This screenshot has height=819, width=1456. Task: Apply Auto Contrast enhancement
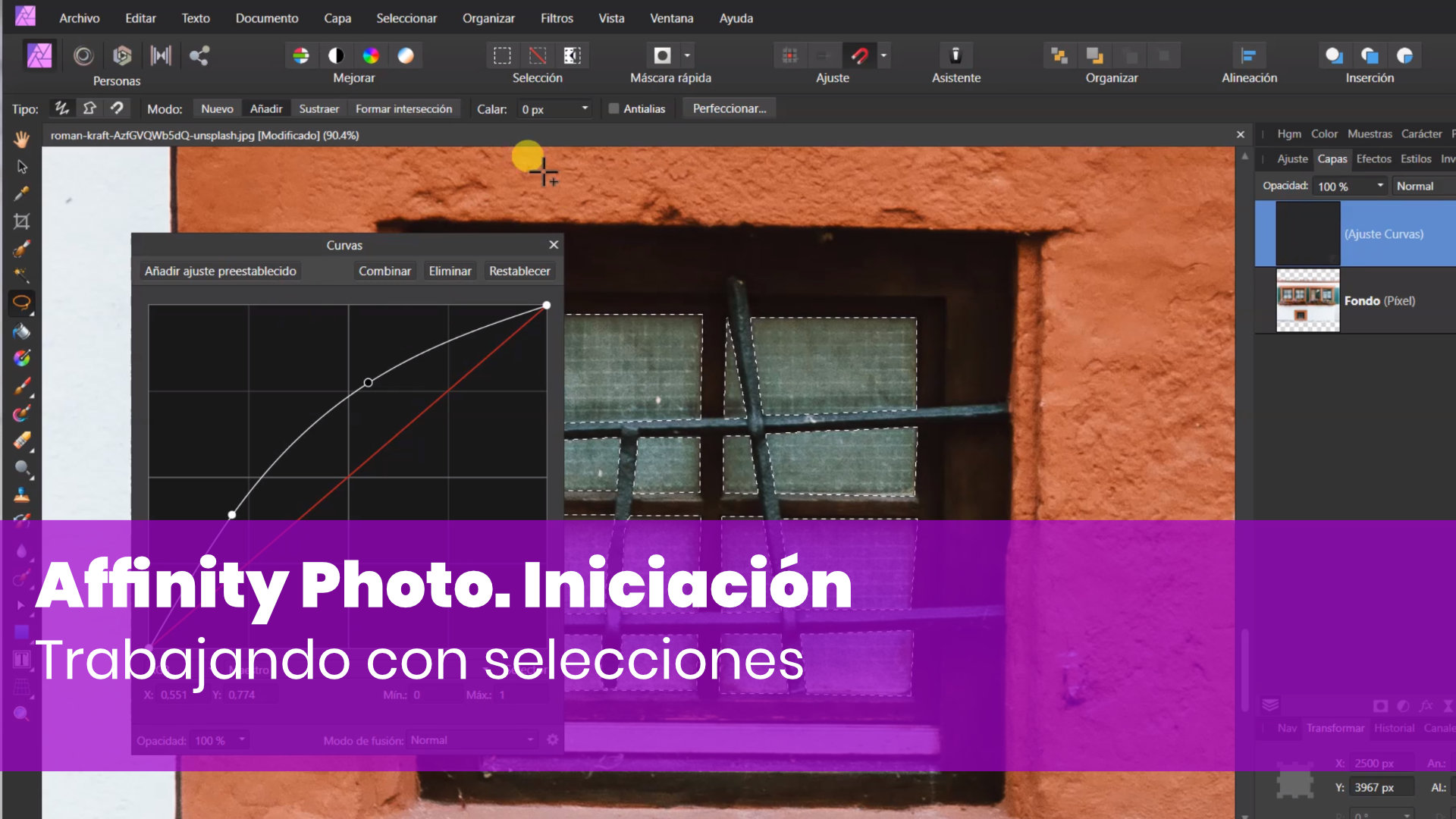coord(336,55)
